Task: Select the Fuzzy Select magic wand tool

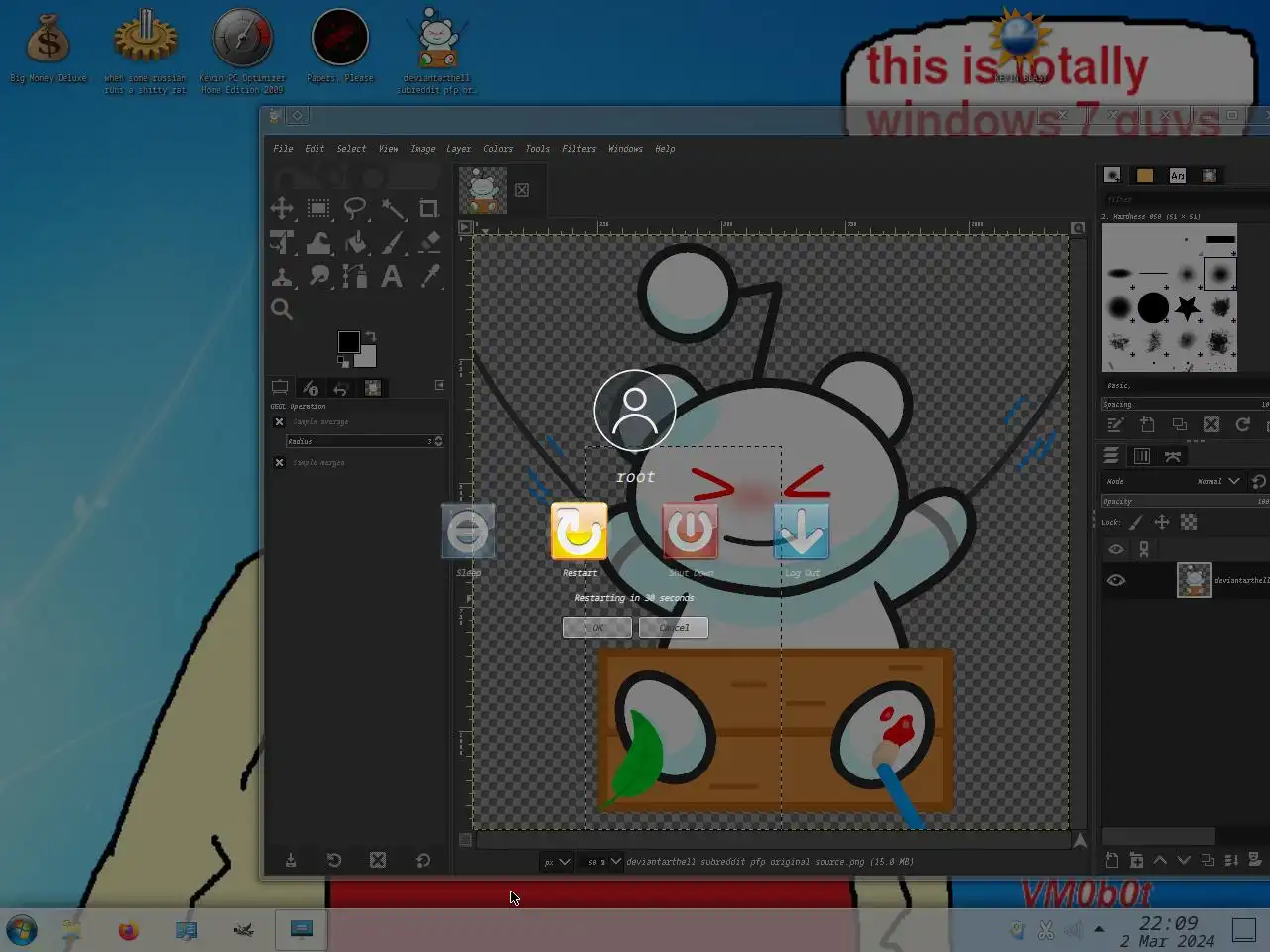Action: [x=393, y=209]
